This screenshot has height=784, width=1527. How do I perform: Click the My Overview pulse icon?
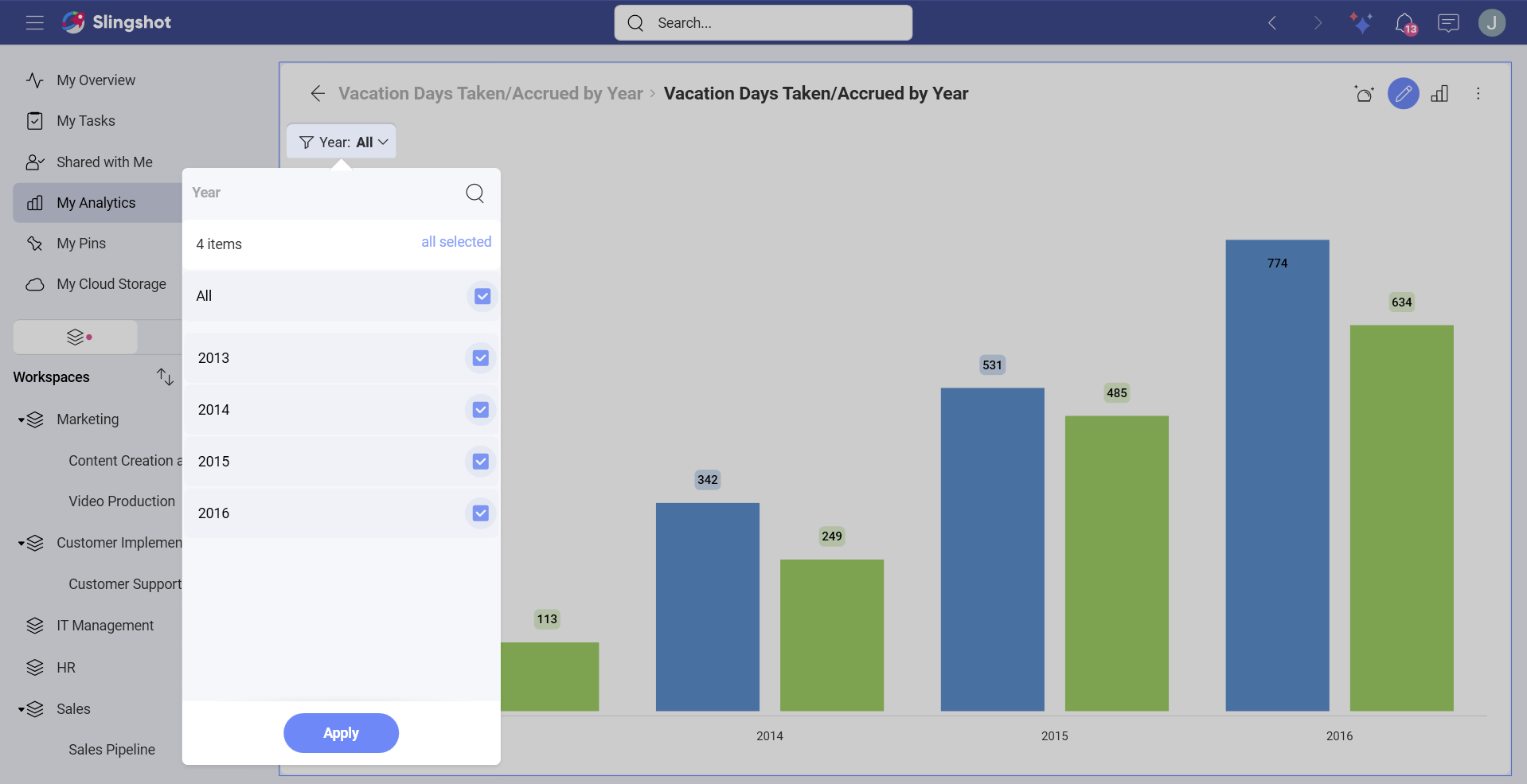35,80
